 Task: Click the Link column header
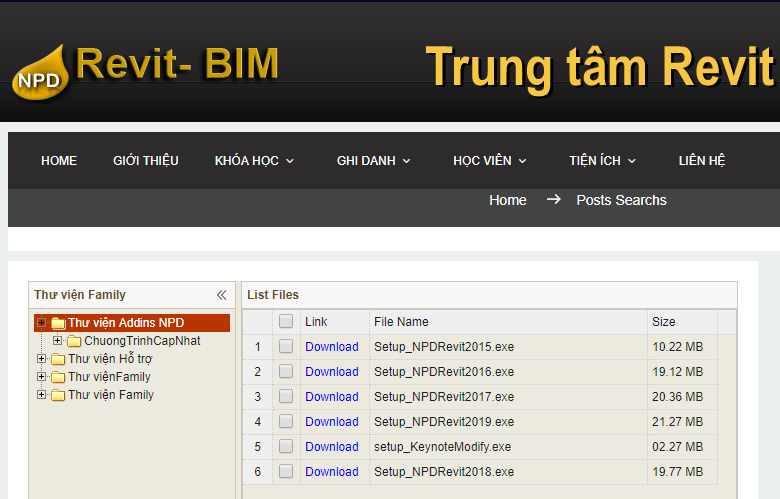click(316, 322)
